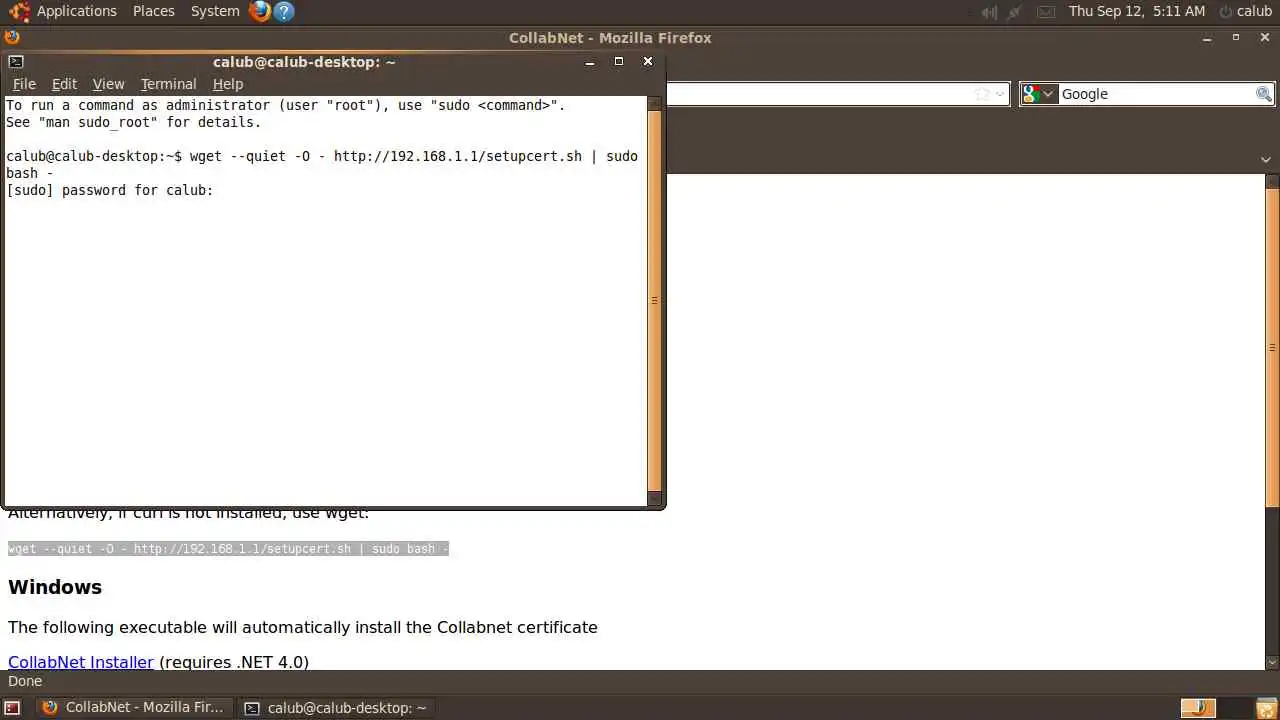The height and width of the screenshot is (720, 1280).
Task: Maximize the Firefox window
Action: [1236, 38]
